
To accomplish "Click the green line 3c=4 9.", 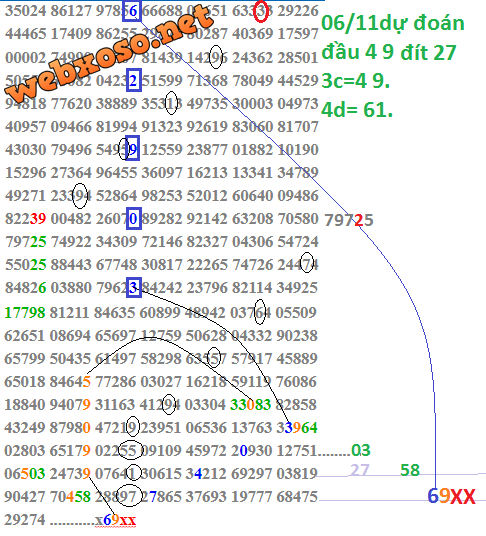I will click(355, 81).
